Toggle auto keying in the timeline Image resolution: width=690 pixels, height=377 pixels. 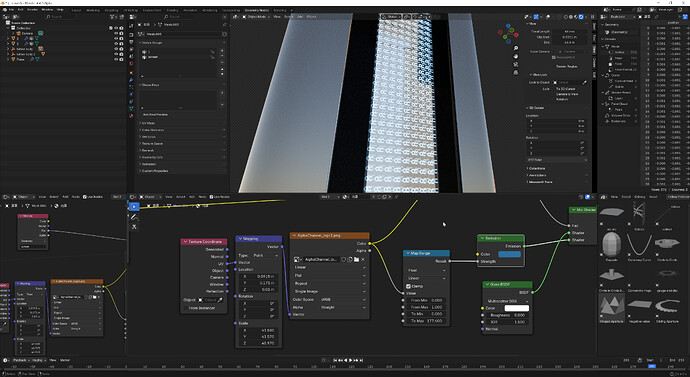pos(324,360)
